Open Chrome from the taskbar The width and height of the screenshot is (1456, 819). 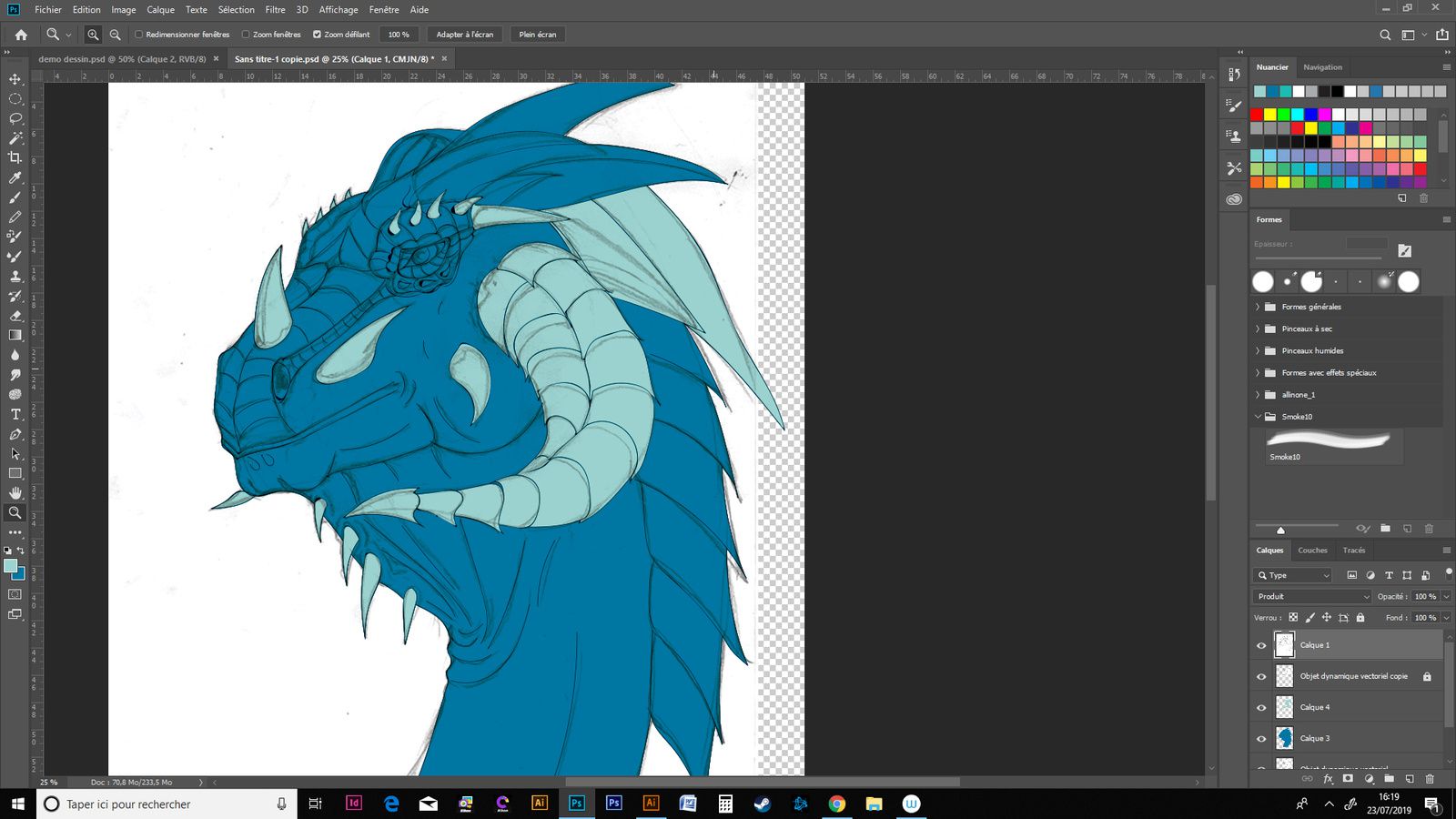click(836, 804)
